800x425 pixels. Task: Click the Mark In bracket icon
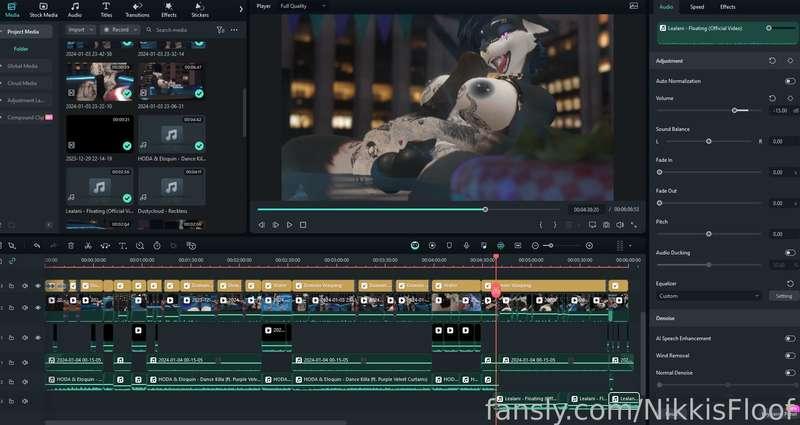click(541, 224)
